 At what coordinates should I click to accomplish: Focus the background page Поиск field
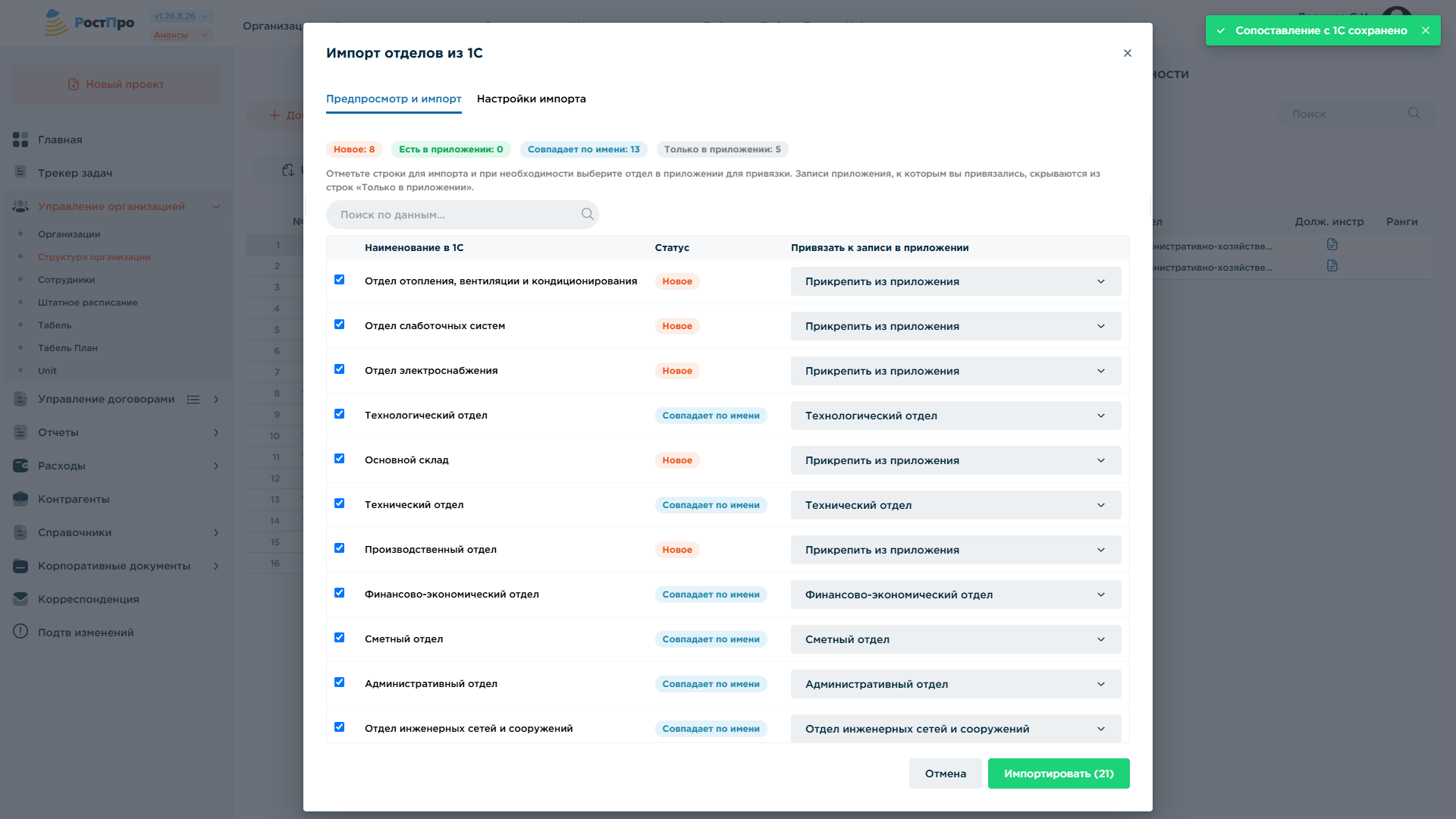point(1357,114)
